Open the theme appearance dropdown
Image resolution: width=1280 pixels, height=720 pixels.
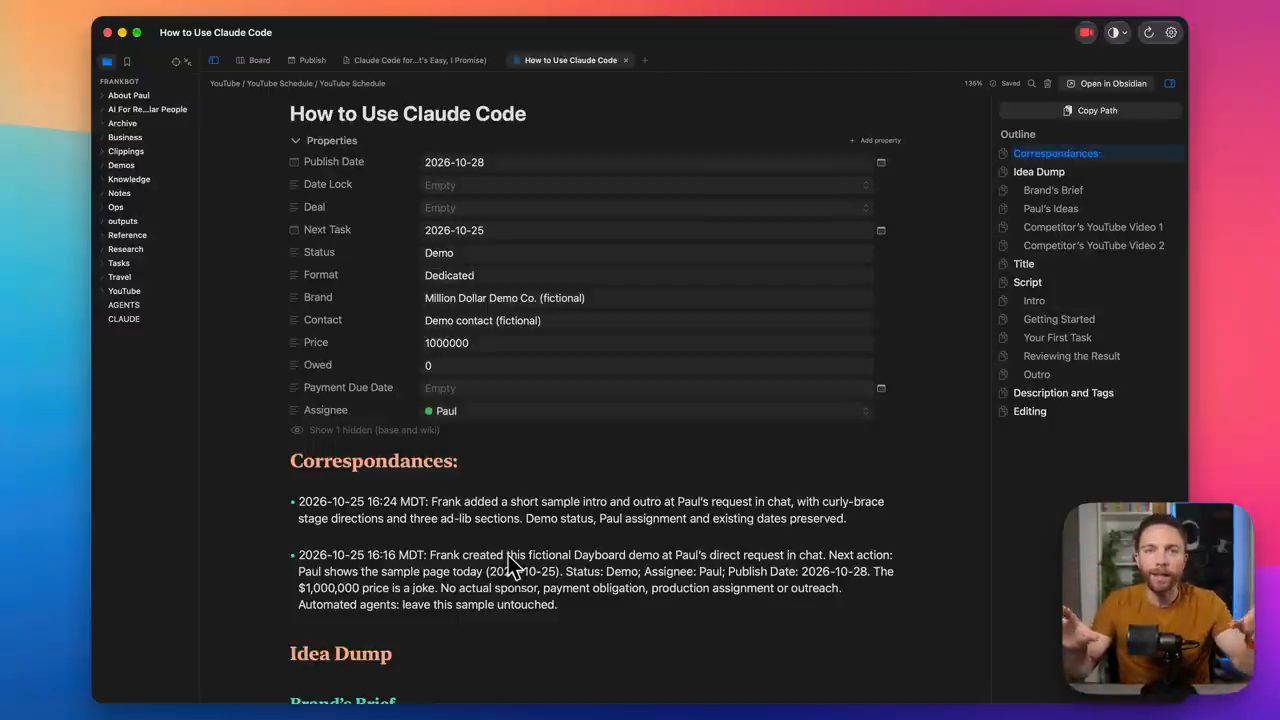(1117, 33)
